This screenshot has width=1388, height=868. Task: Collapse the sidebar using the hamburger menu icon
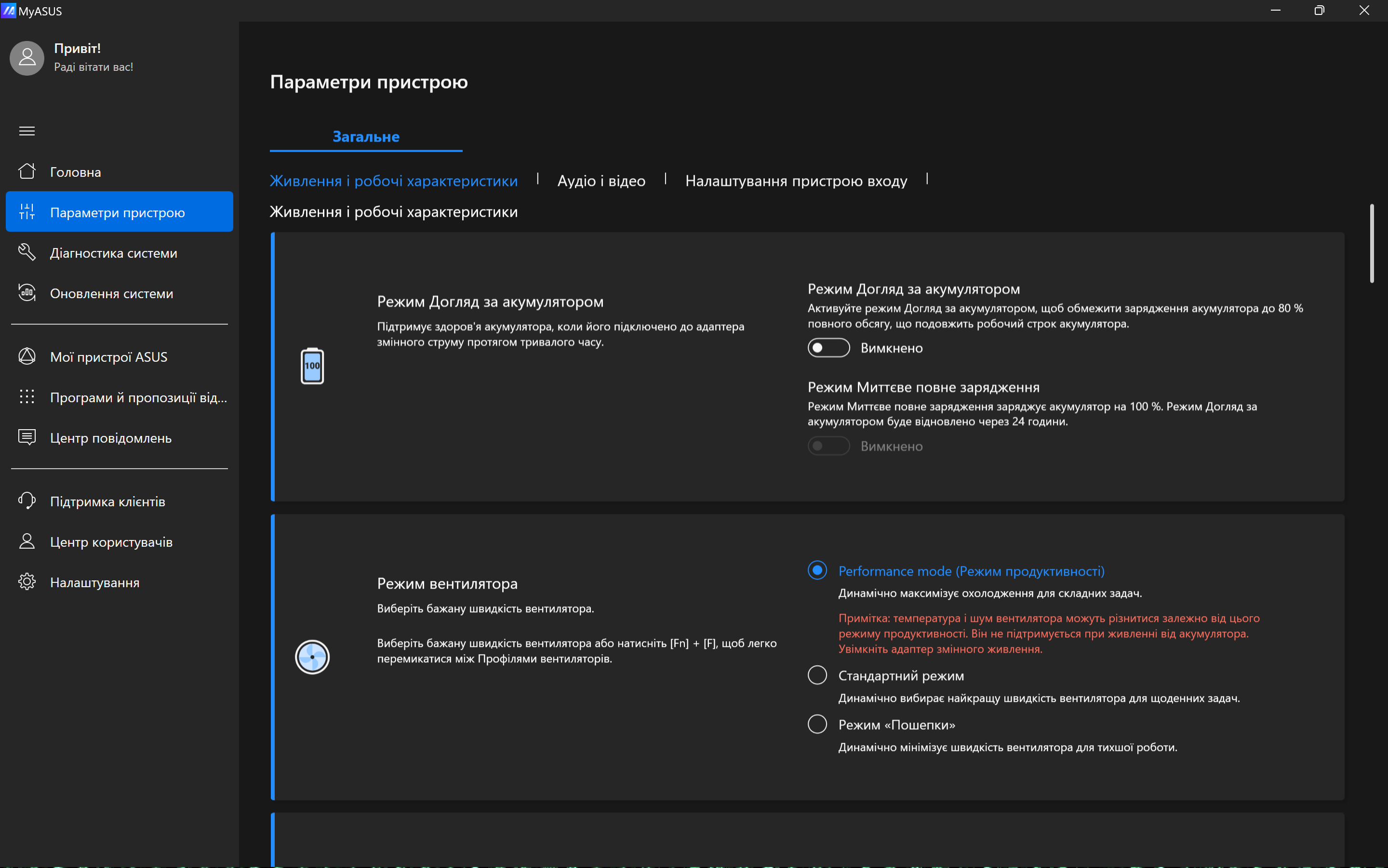pyautogui.click(x=27, y=131)
